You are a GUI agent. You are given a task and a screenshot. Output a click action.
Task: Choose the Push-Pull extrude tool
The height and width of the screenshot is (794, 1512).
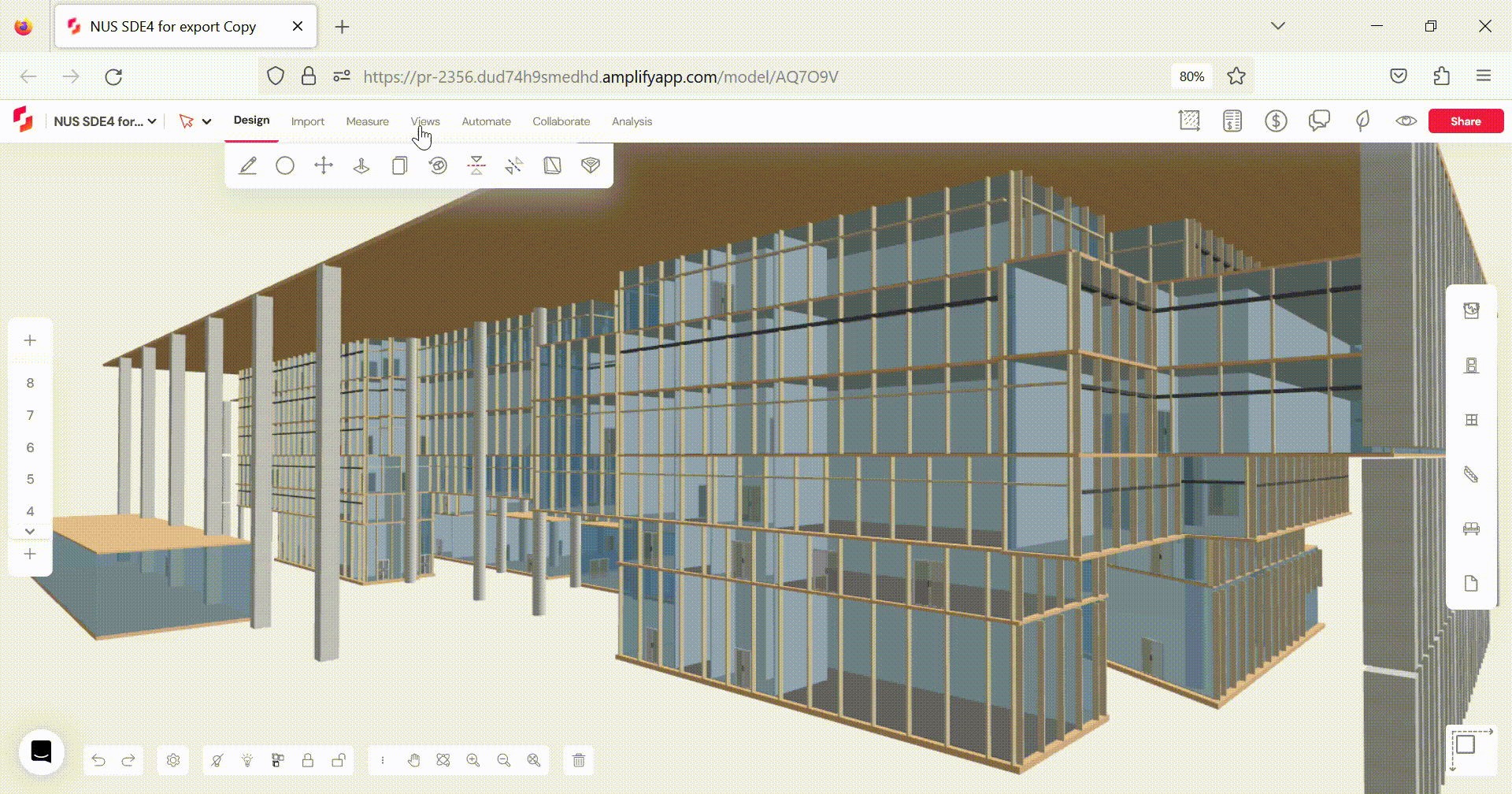(x=361, y=165)
